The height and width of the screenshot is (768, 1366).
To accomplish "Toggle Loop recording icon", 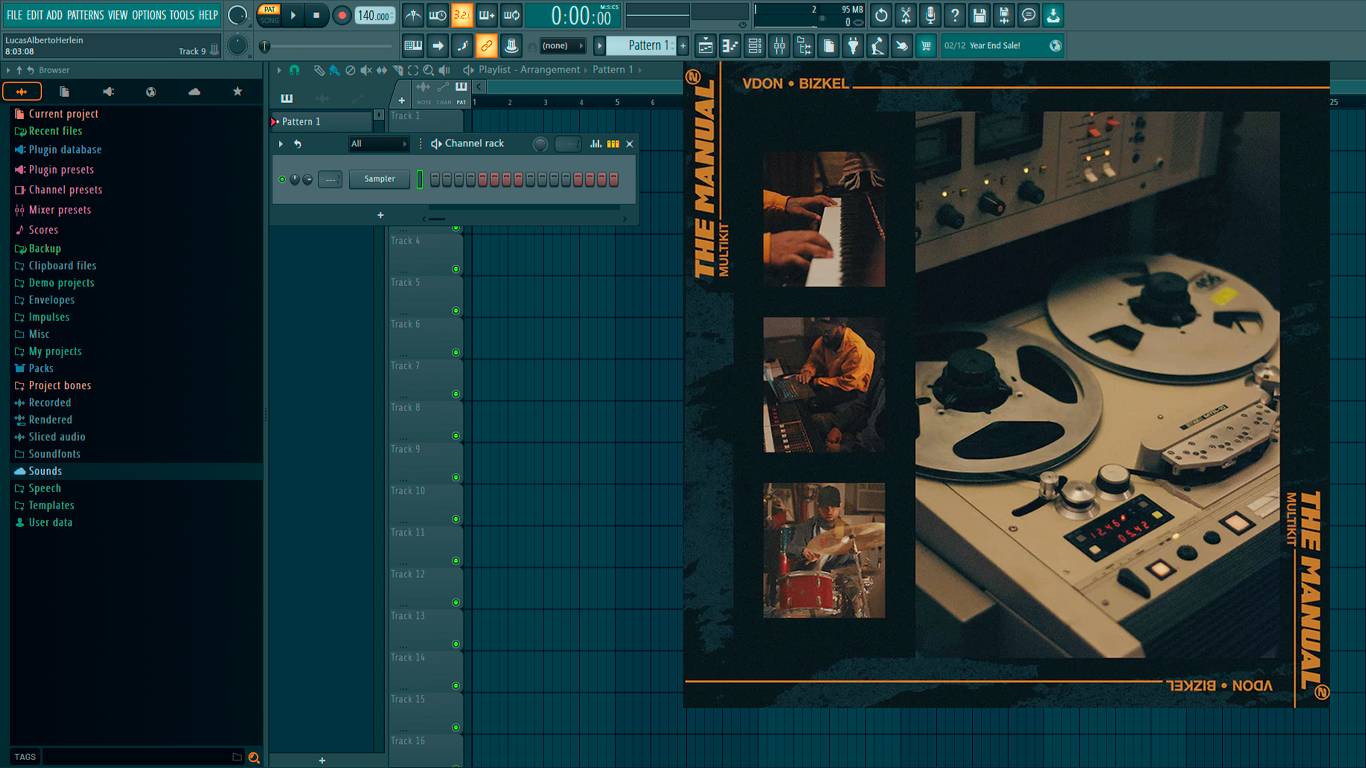I will [x=511, y=15].
